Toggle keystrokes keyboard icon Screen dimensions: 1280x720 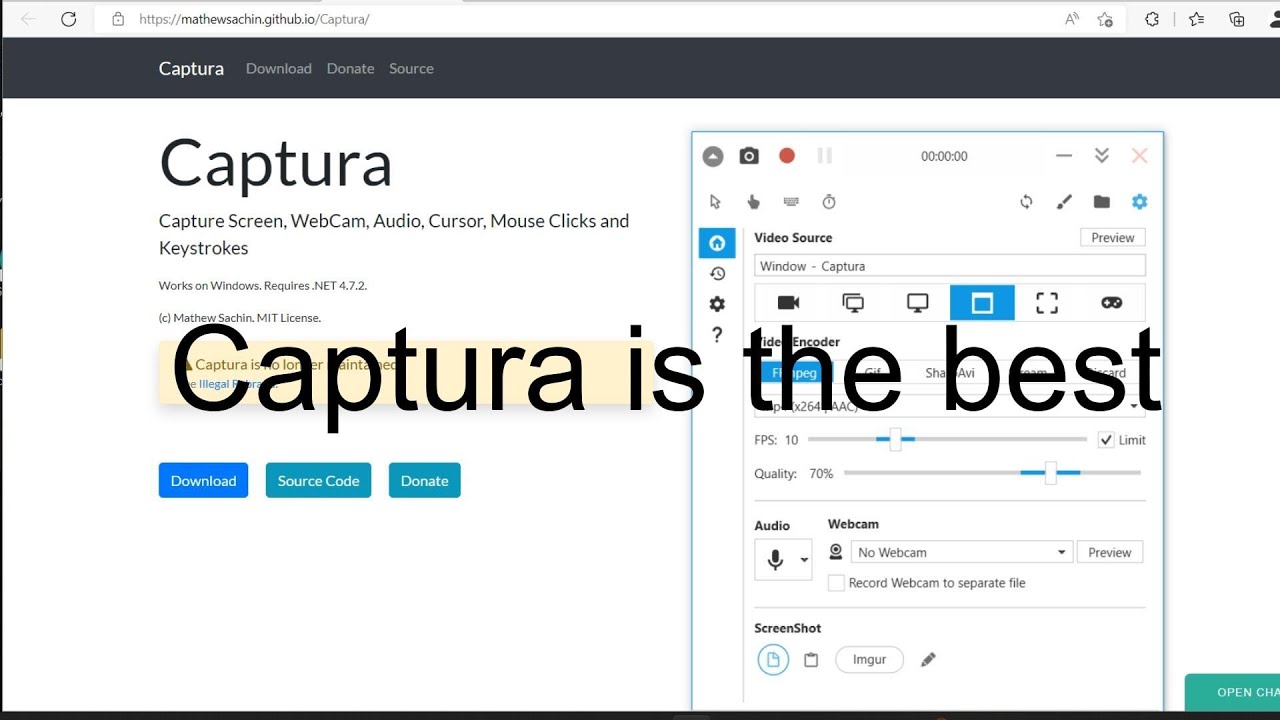click(791, 202)
